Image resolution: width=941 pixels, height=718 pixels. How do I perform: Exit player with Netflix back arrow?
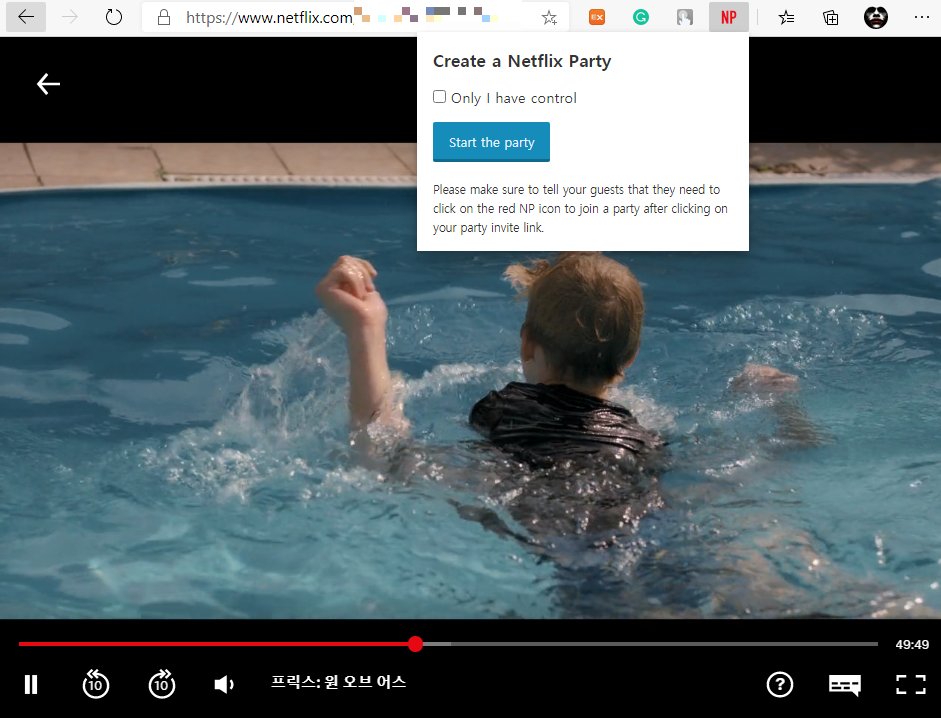(x=48, y=84)
